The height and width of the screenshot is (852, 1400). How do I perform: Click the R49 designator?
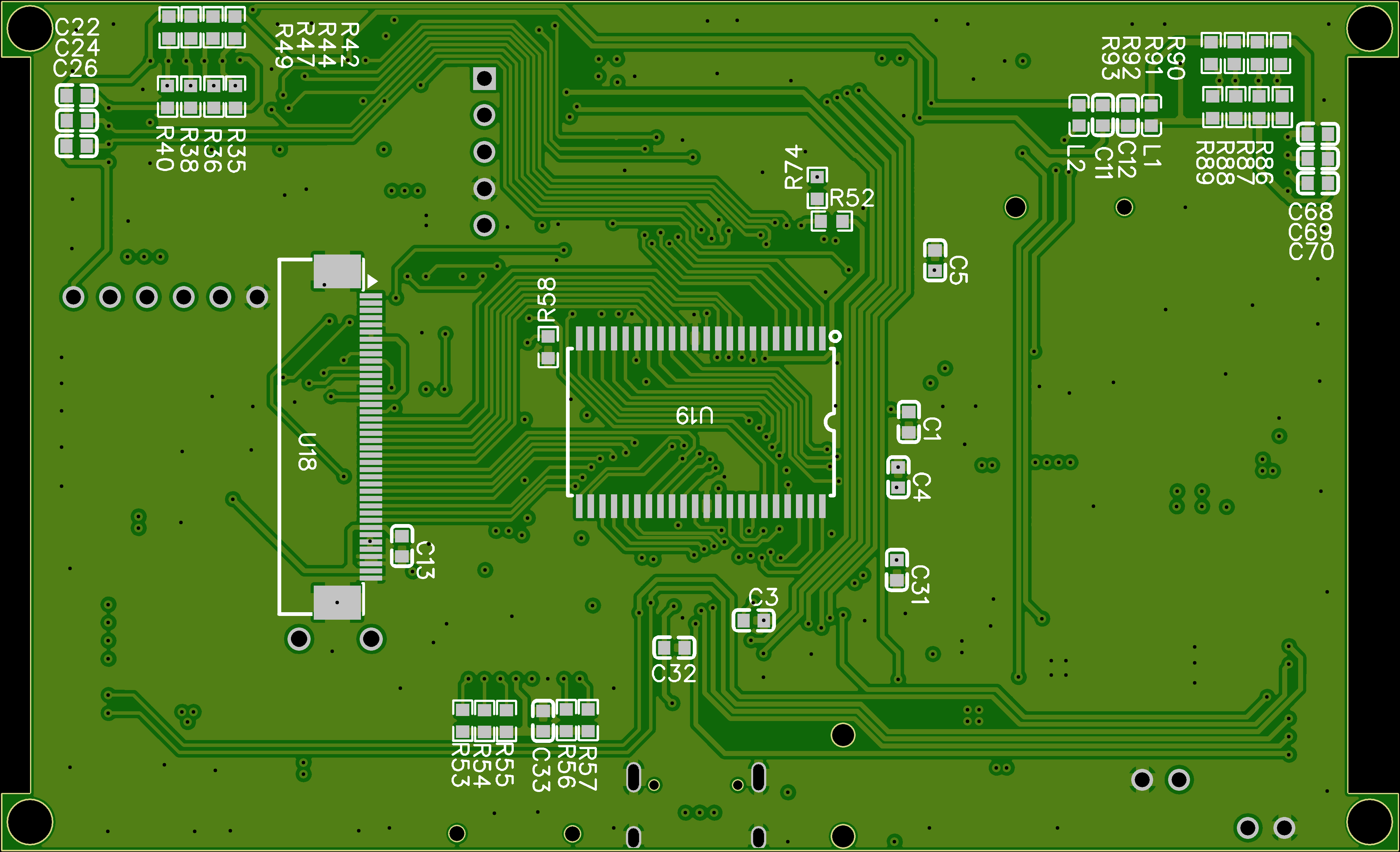[284, 46]
